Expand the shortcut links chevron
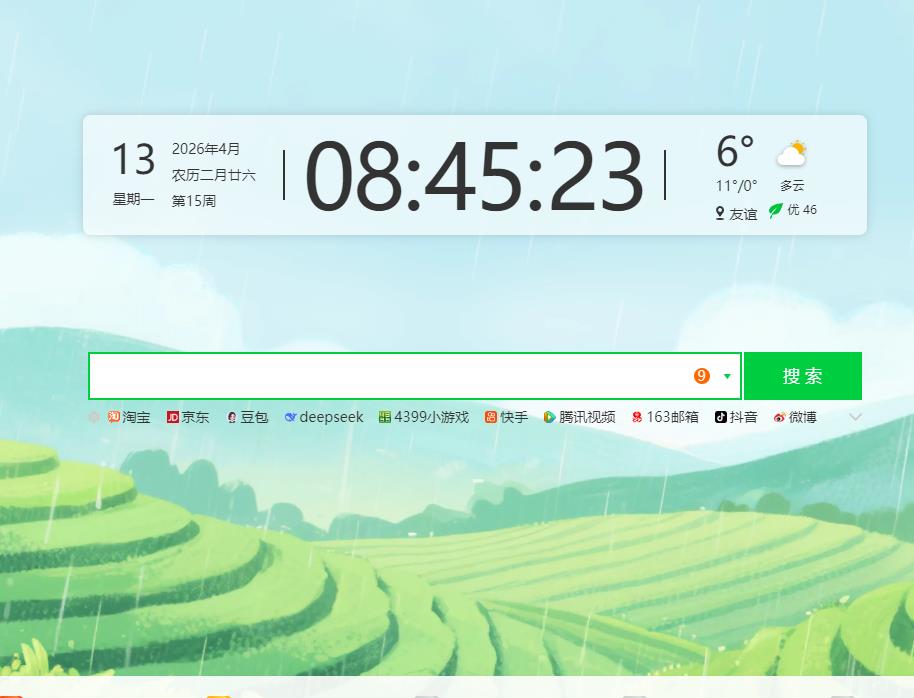Image resolution: width=914 pixels, height=698 pixels. click(x=855, y=417)
